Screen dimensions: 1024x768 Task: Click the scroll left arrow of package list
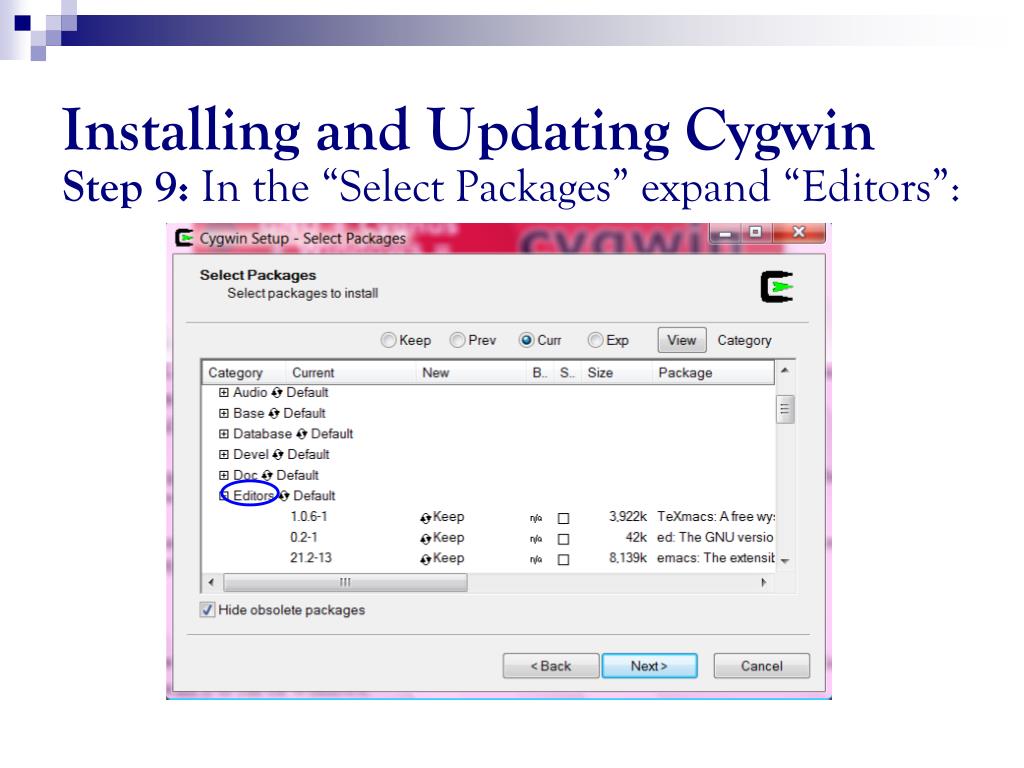pyautogui.click(x=211, y=582)
